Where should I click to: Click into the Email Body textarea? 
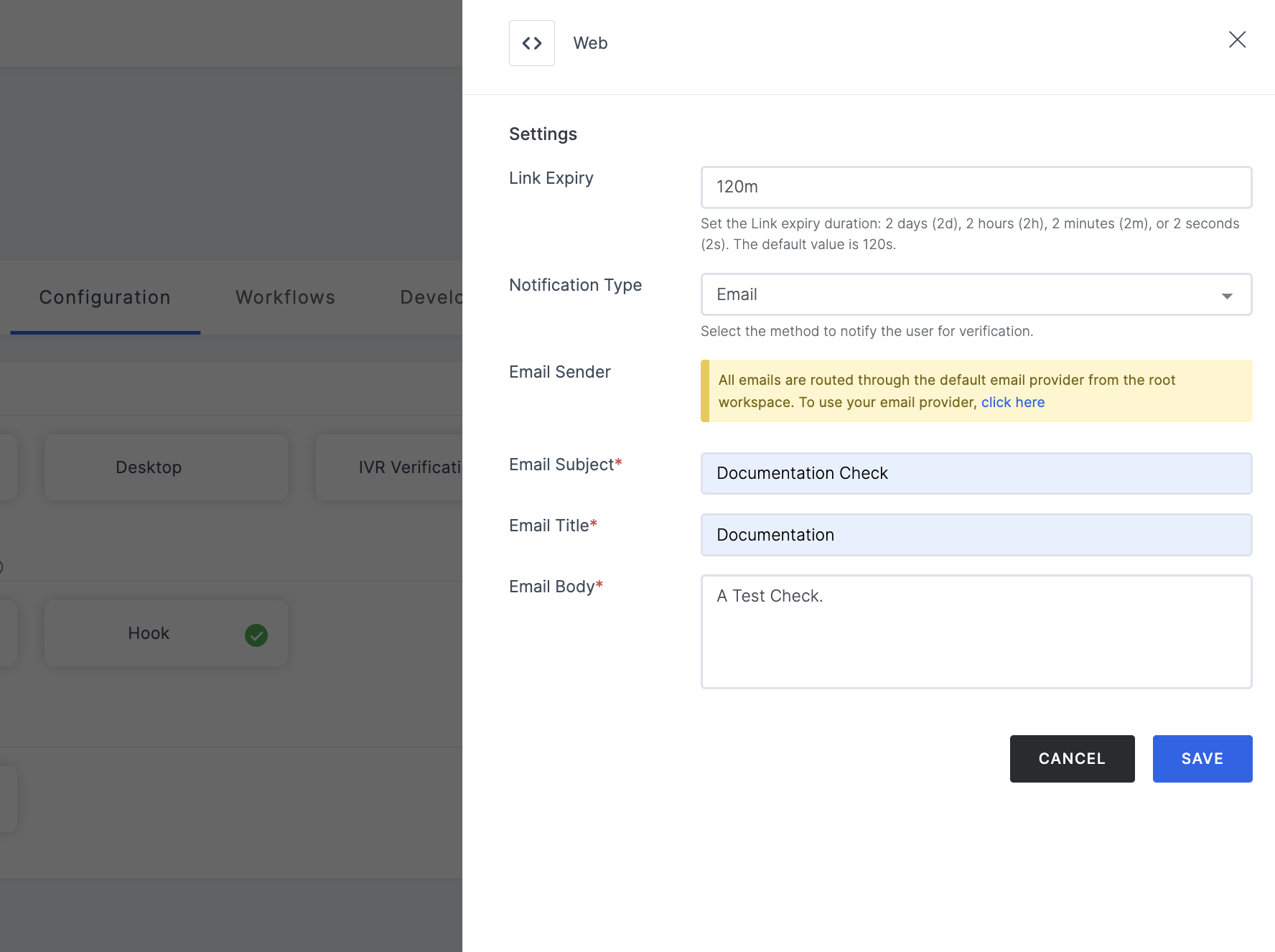pyautogui.click(x=976, y=632)
